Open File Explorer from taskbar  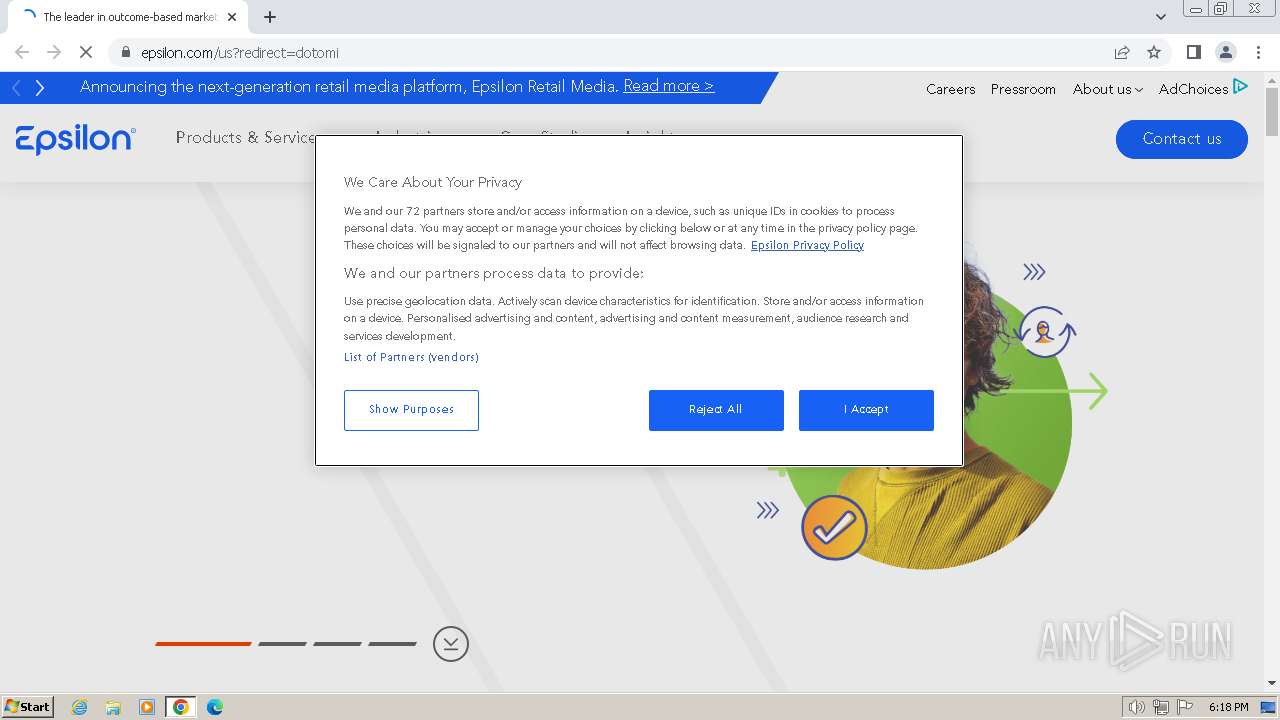point(113,707)
